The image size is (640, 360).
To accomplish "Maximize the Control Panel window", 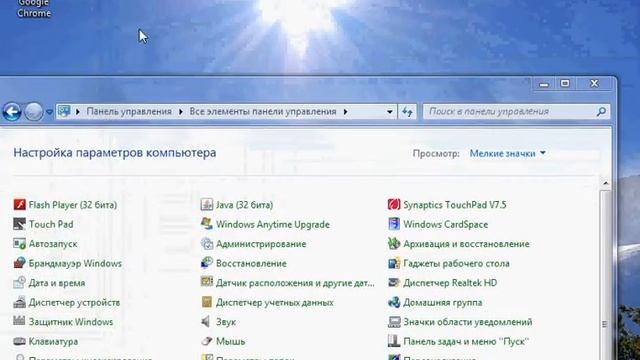I will coord(565,83).
